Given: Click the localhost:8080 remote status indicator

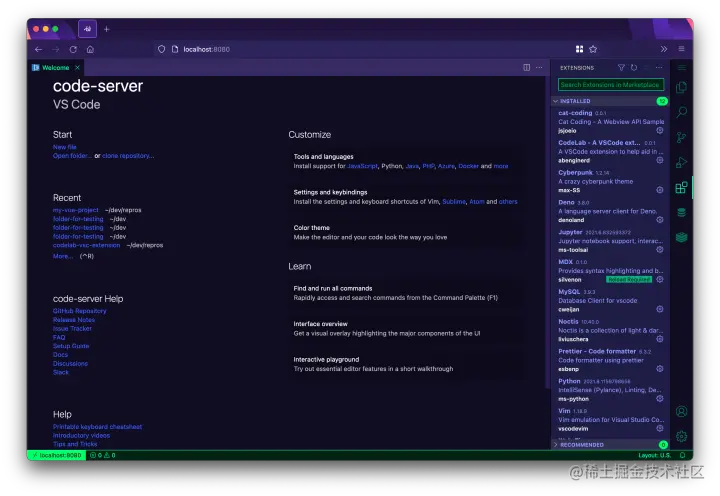Looking at the screenshot, I should coord(56,455).
